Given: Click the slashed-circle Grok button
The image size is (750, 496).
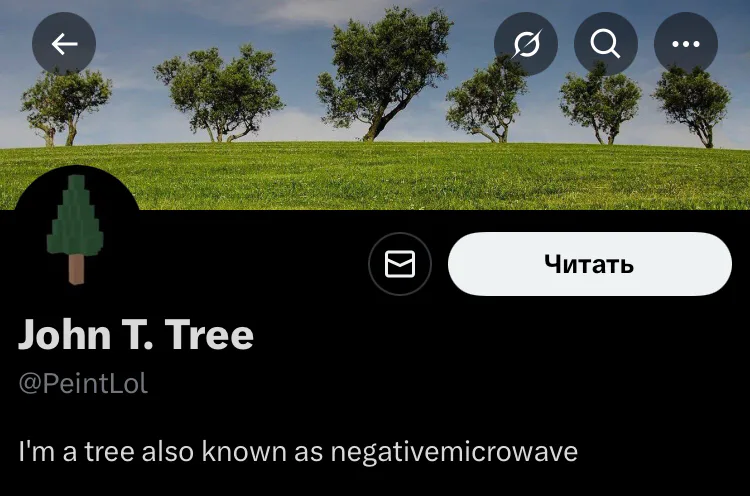Looking at the screenshot, I should 526,44.
